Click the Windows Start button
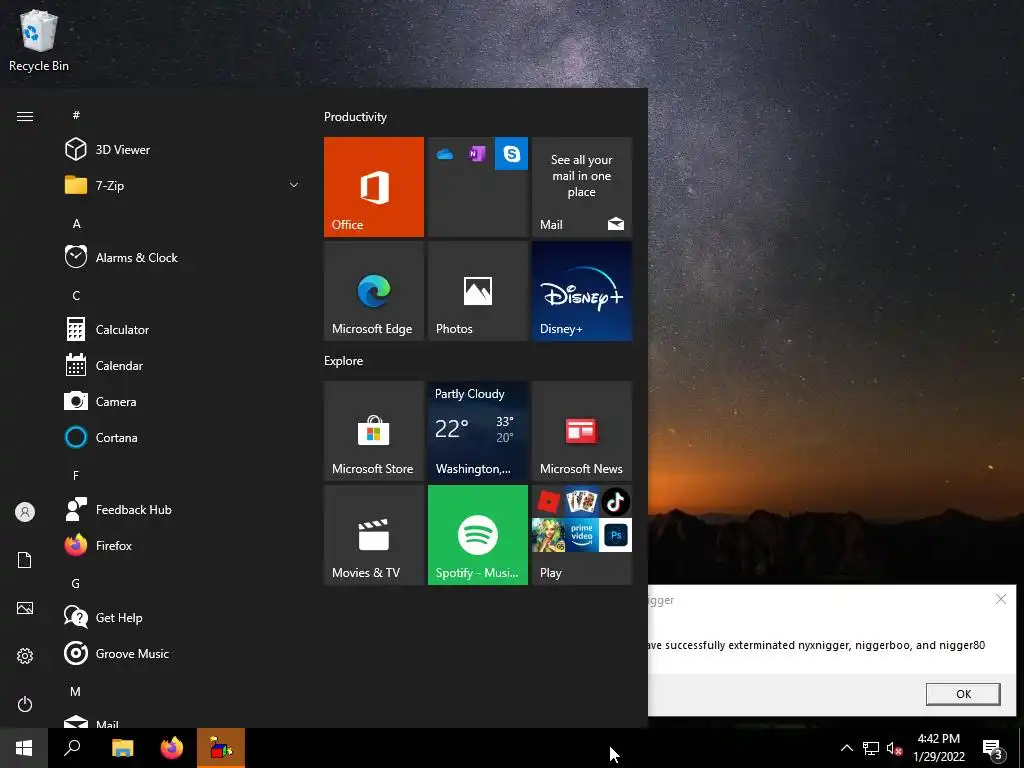The width and height of the screenshot is (1024, 768). click(24, 748)
